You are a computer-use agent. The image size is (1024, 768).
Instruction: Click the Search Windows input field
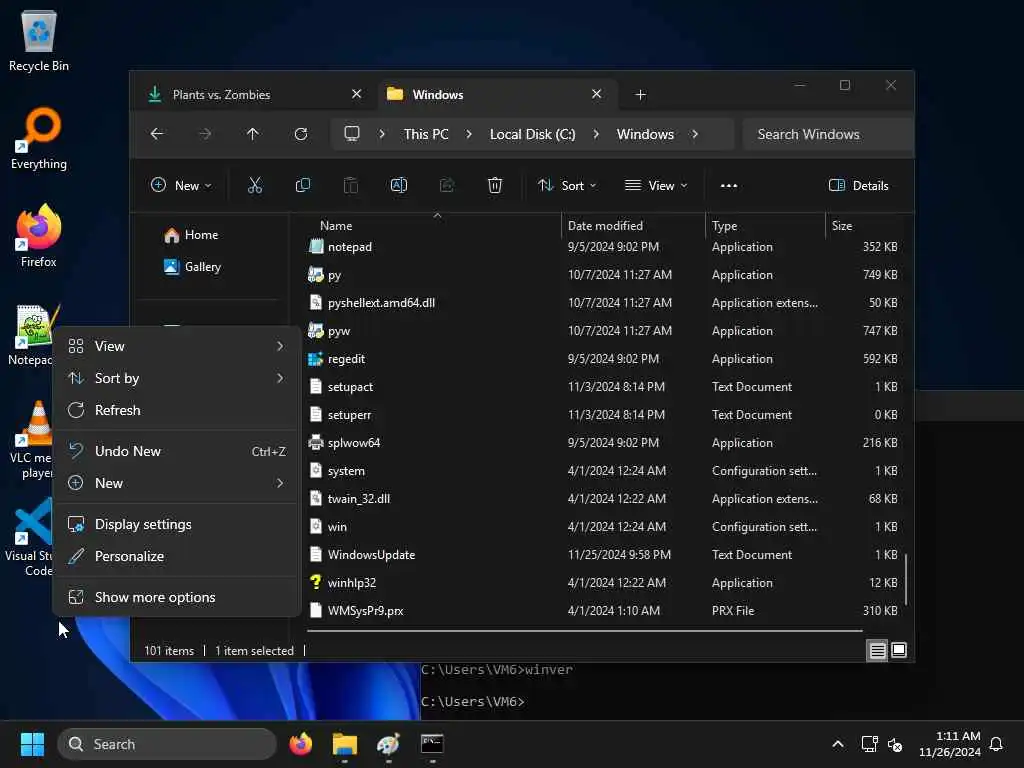coord(827,134)
